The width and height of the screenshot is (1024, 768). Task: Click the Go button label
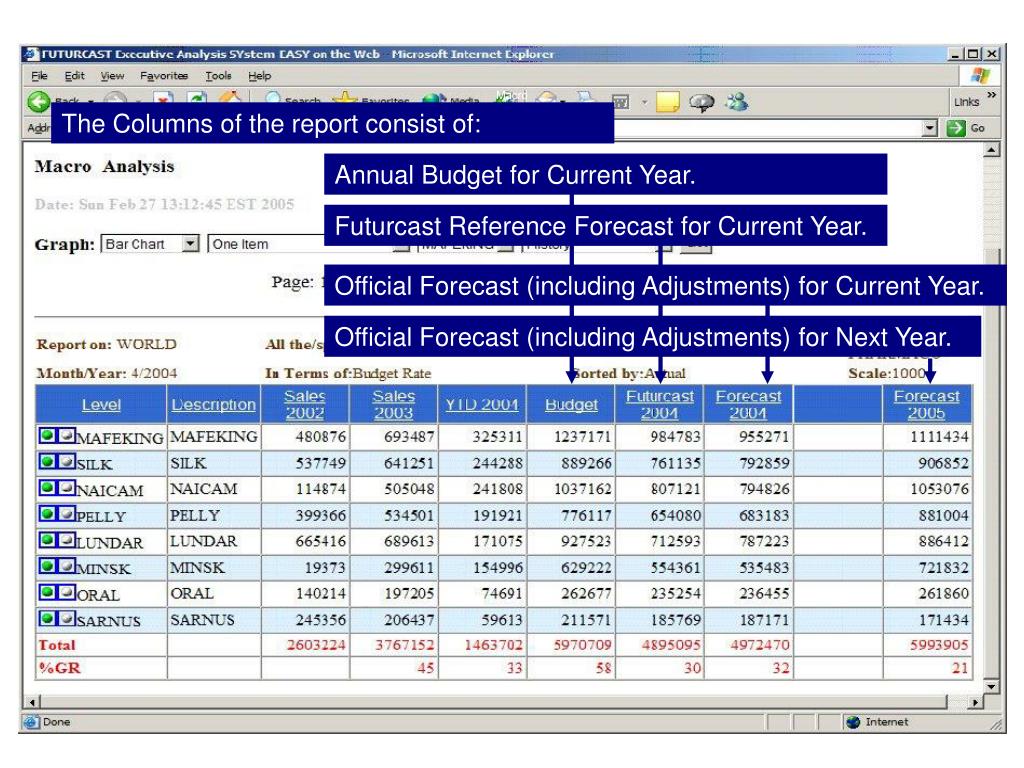pos(978,128)
